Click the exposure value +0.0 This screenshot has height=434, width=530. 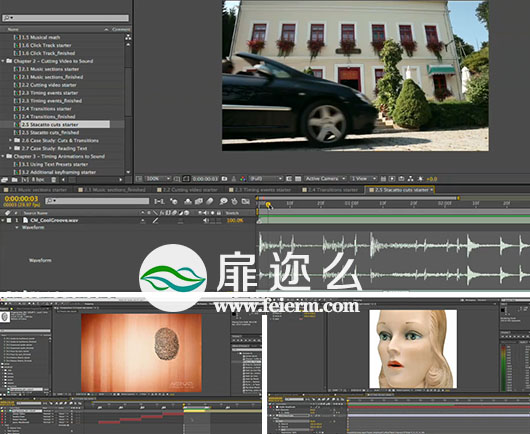[432, 179]
